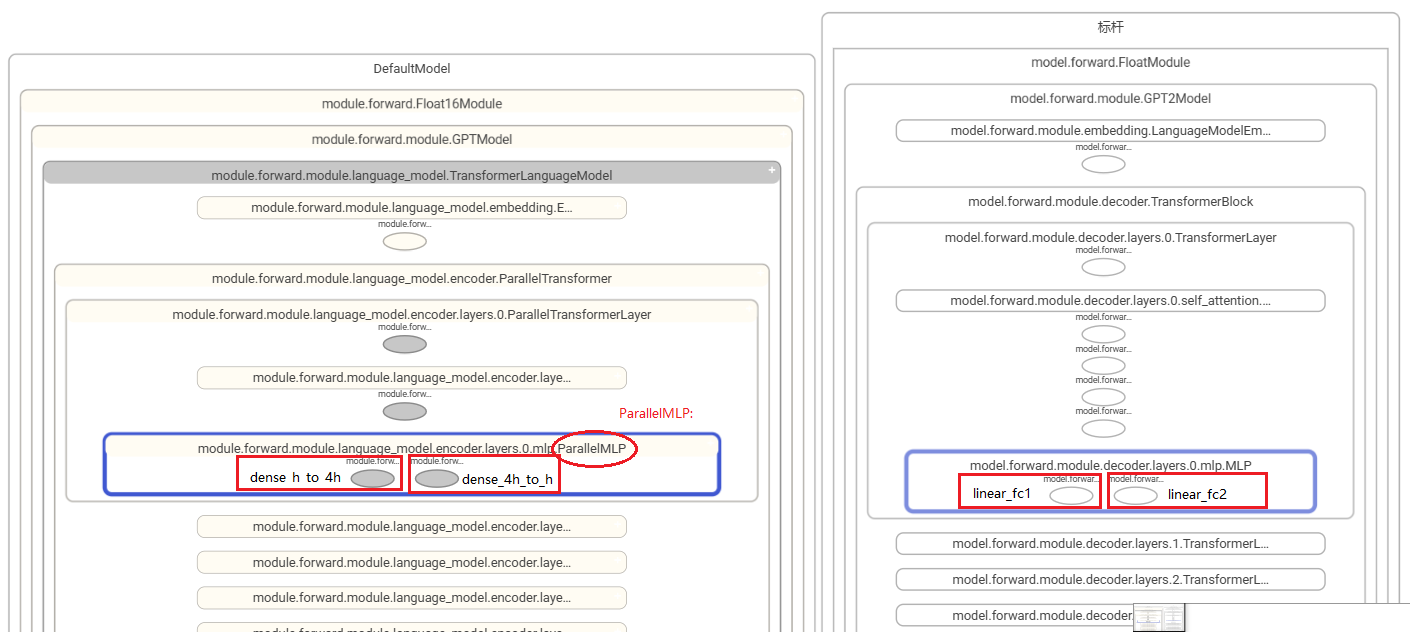
Task: Select the module.forward.Float16Module header
Action: pos(412,103)
